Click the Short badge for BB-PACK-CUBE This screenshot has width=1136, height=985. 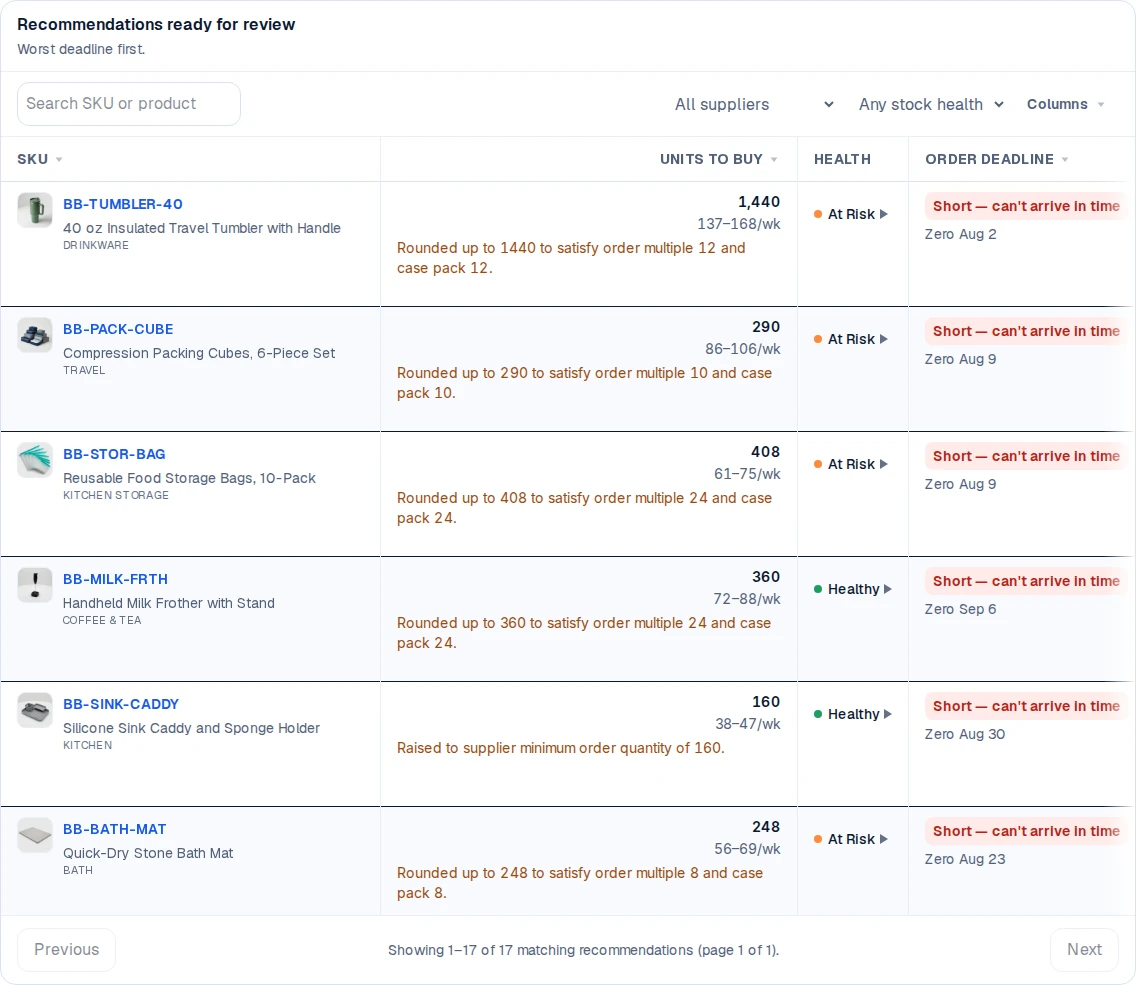click(x=1026, y=331)
